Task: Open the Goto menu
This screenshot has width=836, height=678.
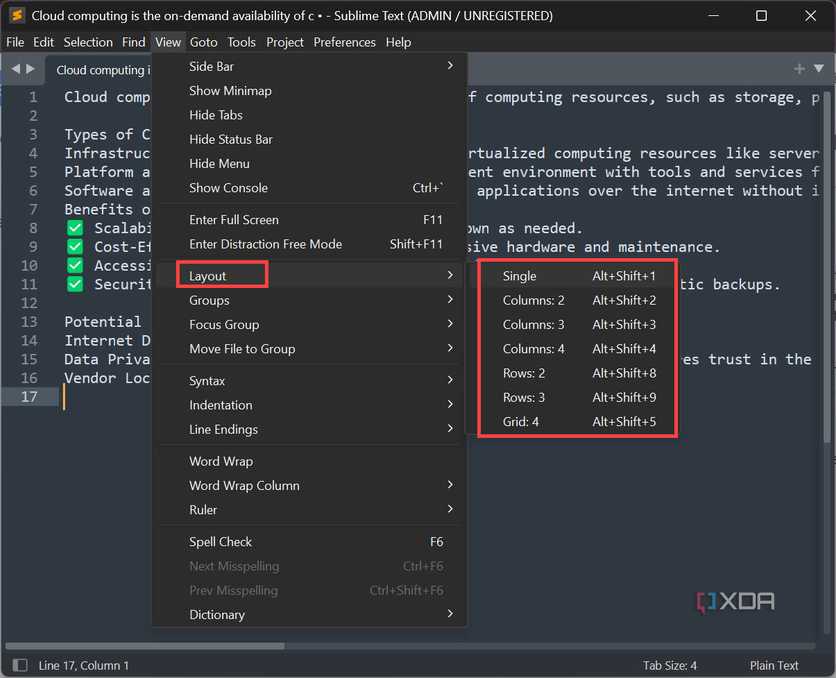Action: [204, 42]
